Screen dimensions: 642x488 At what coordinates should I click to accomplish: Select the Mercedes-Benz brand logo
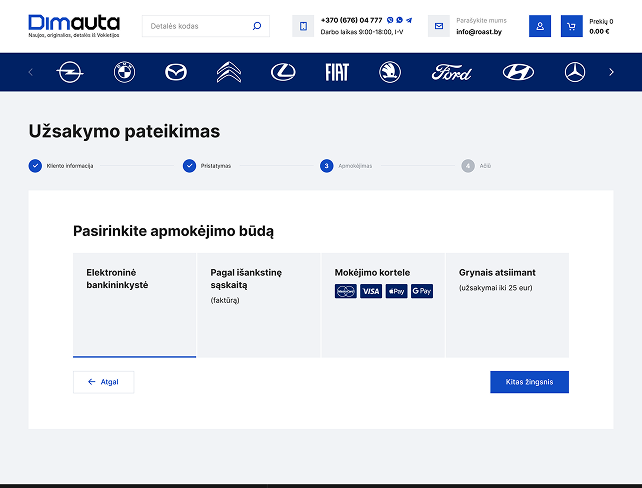point(575,72)
